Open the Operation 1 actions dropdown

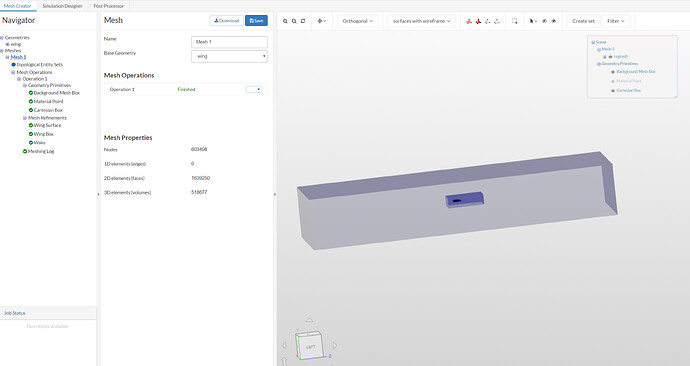tap(254, 89)
